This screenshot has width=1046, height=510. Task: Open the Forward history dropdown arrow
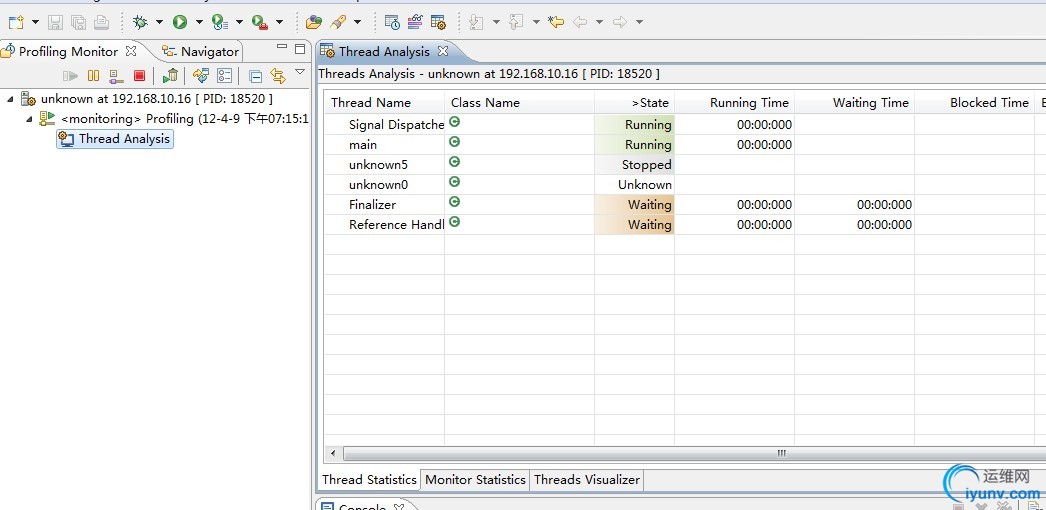[639, 22]
